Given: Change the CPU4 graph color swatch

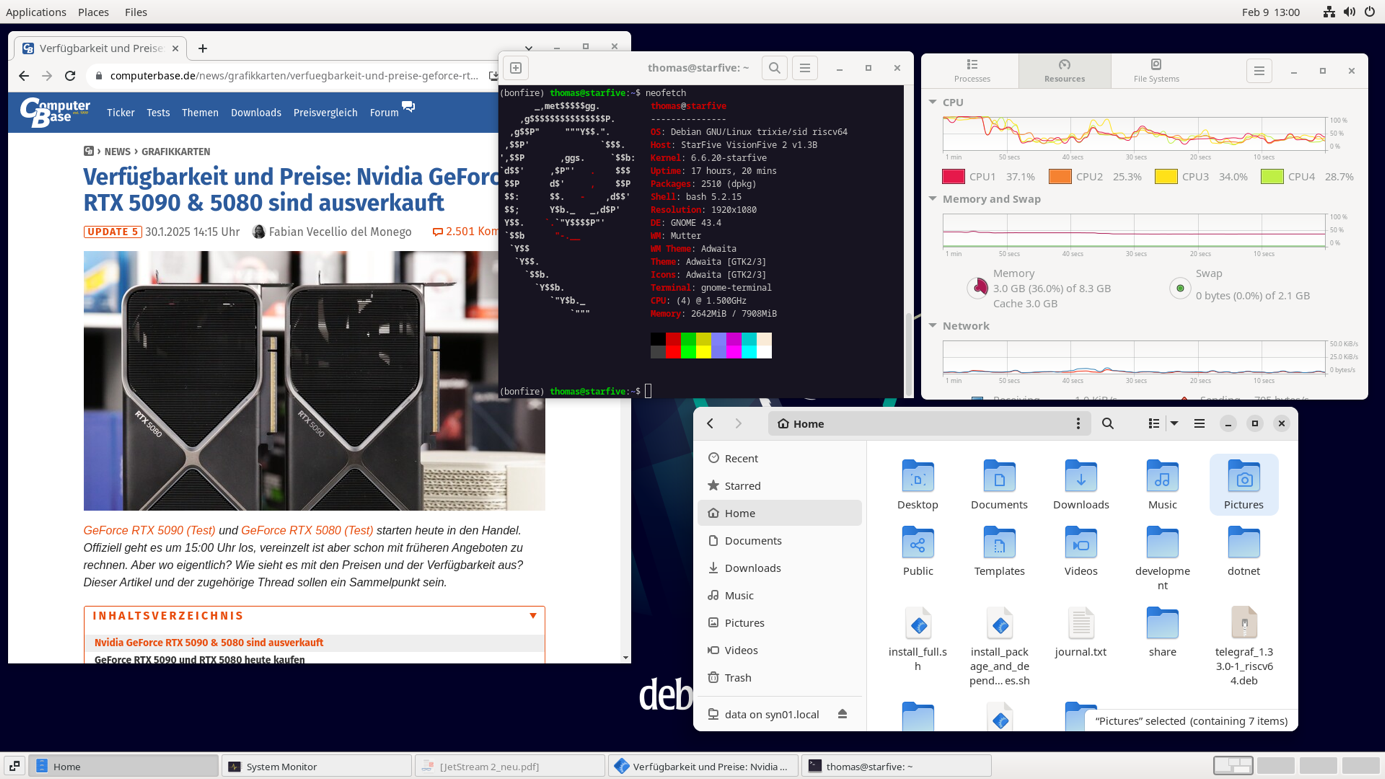Looking at the screenshot, I should pyautogui.click(x=1272, y=176).
